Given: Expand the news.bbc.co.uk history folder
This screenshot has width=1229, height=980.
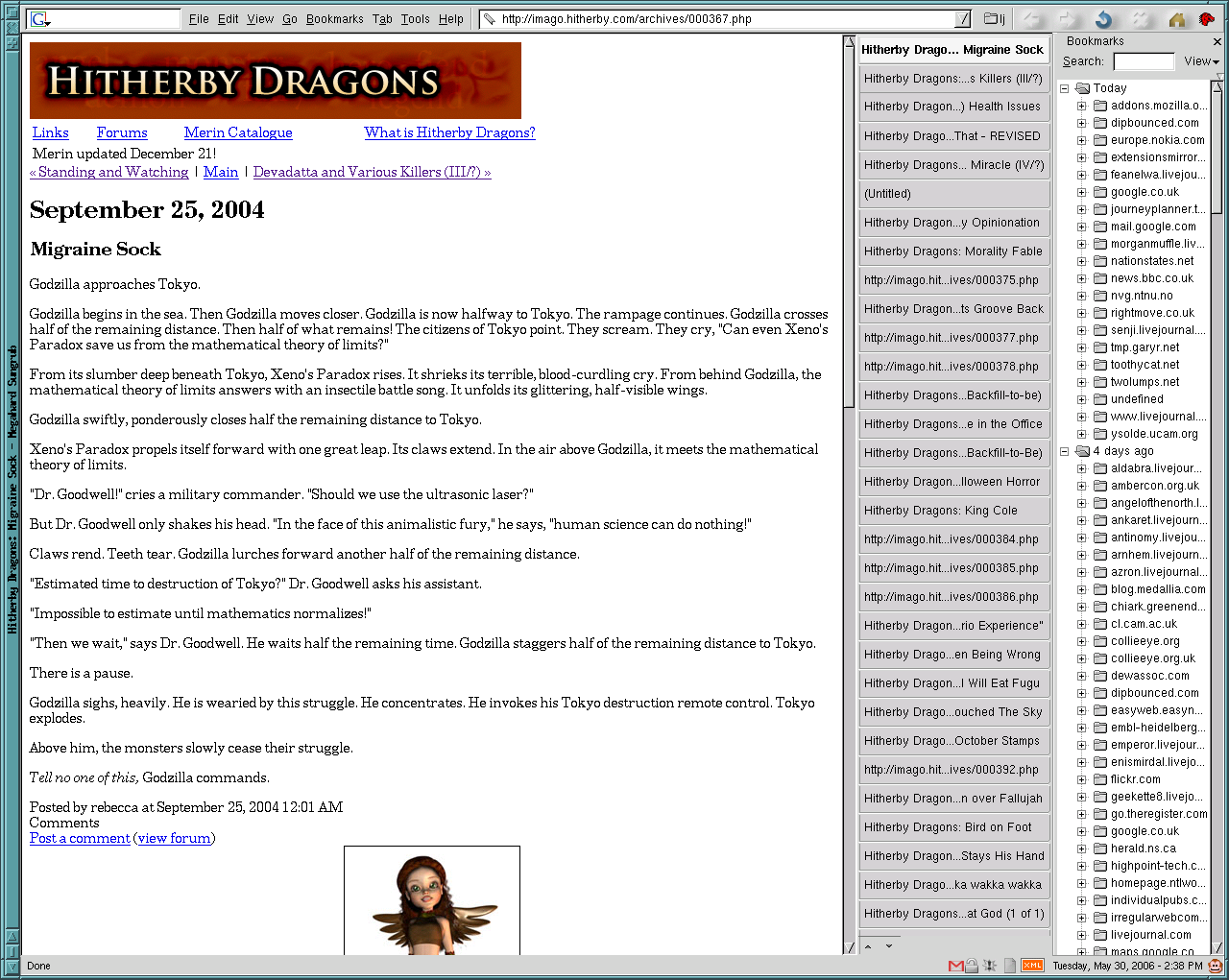Looking at the screenshot, I should click(1082, 278).
